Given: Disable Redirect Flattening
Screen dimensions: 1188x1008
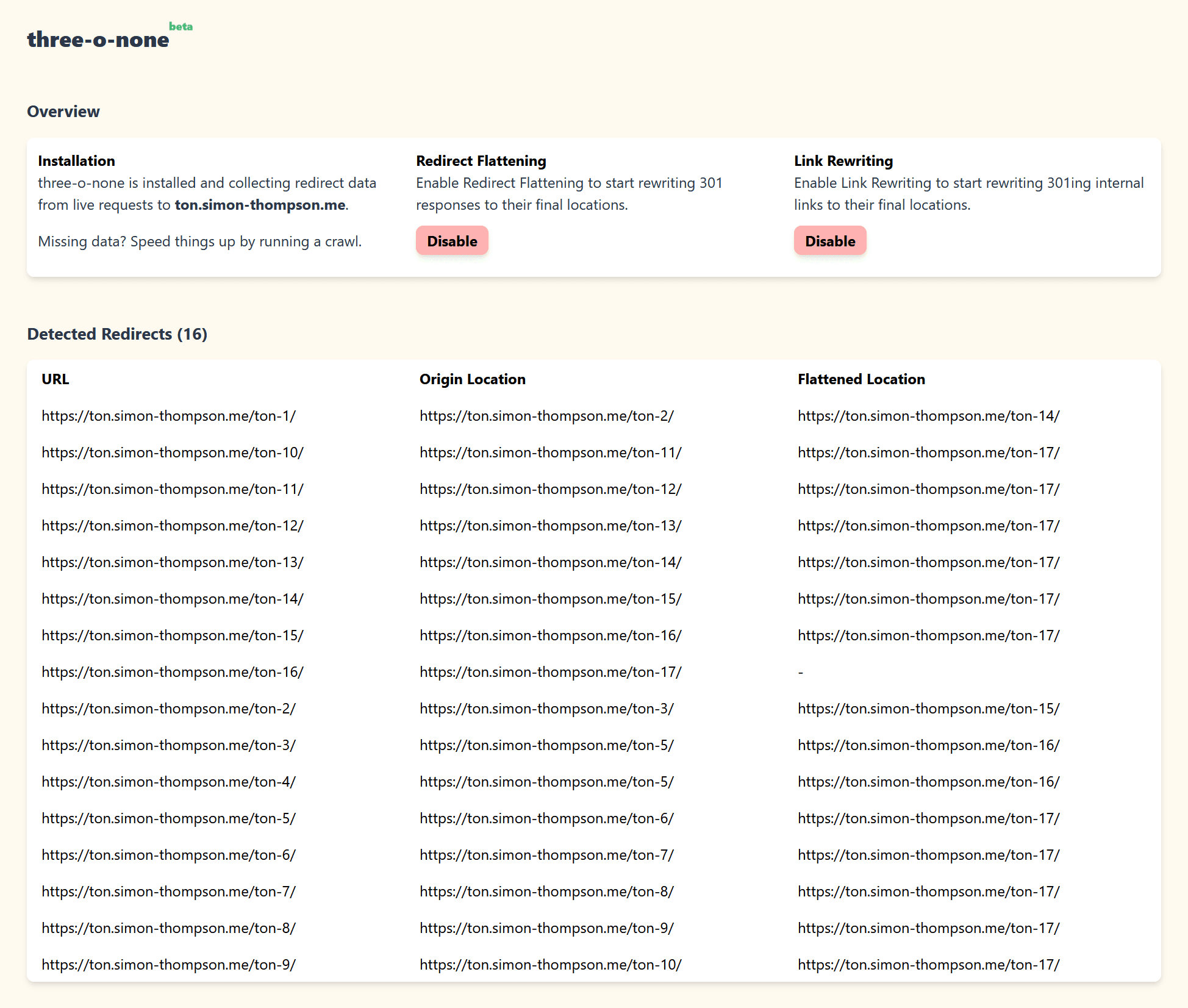Looking at the screenshot, I should tap(452, 241).
